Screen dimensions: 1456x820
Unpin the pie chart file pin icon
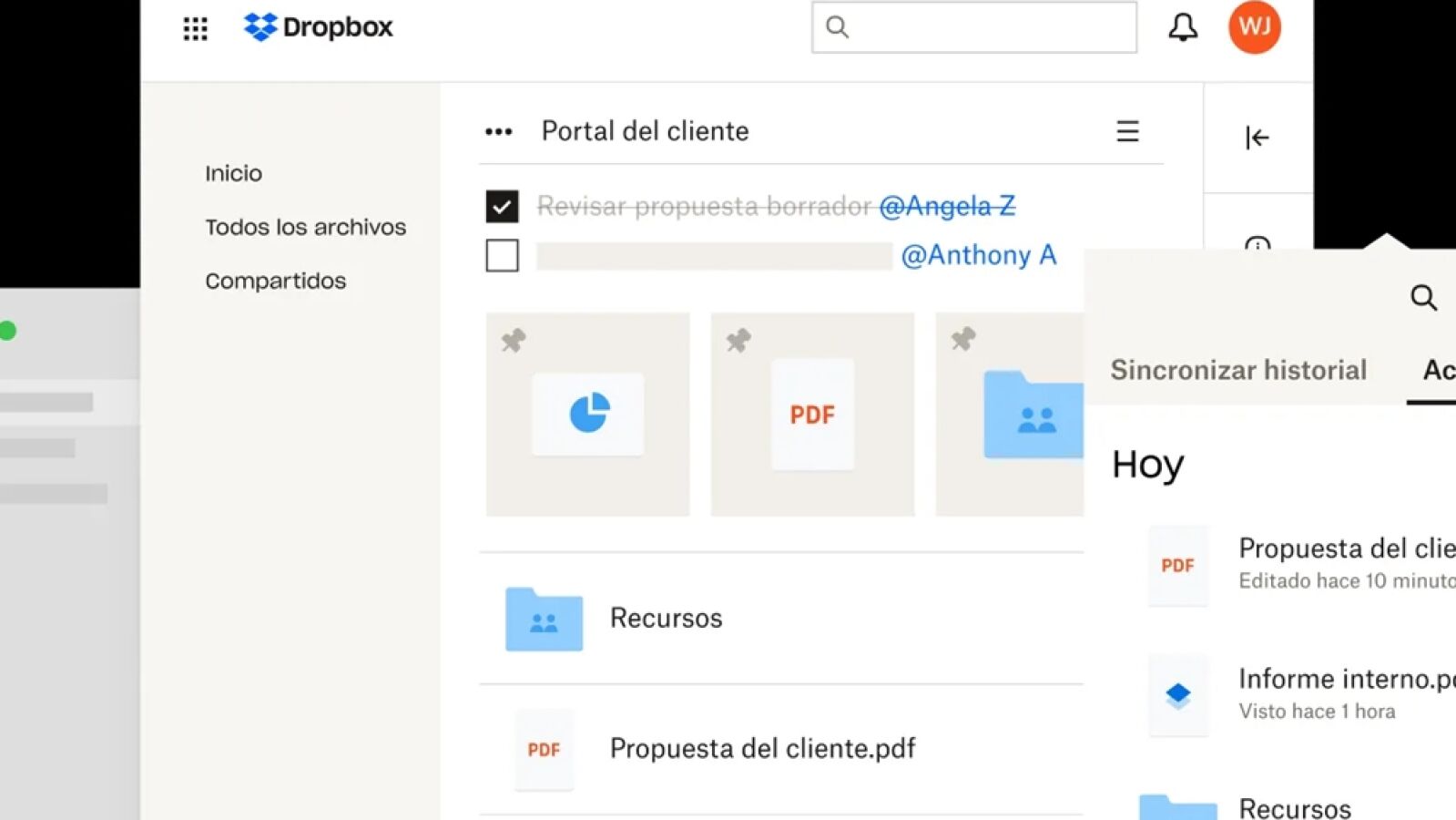(x=514, y=341)
